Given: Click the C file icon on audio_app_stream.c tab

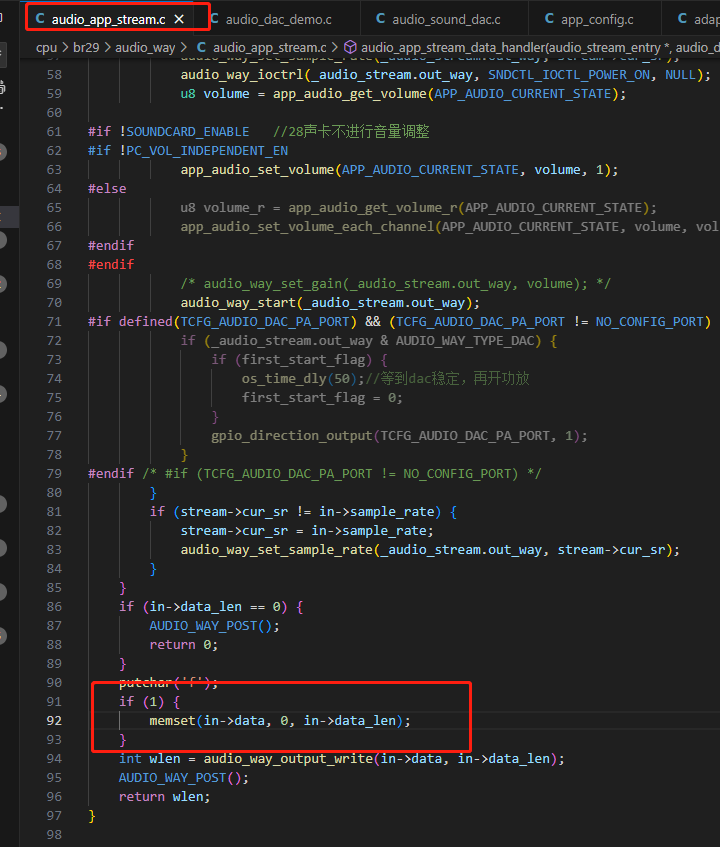Looking at the screenshot, I should coord(40,19).
